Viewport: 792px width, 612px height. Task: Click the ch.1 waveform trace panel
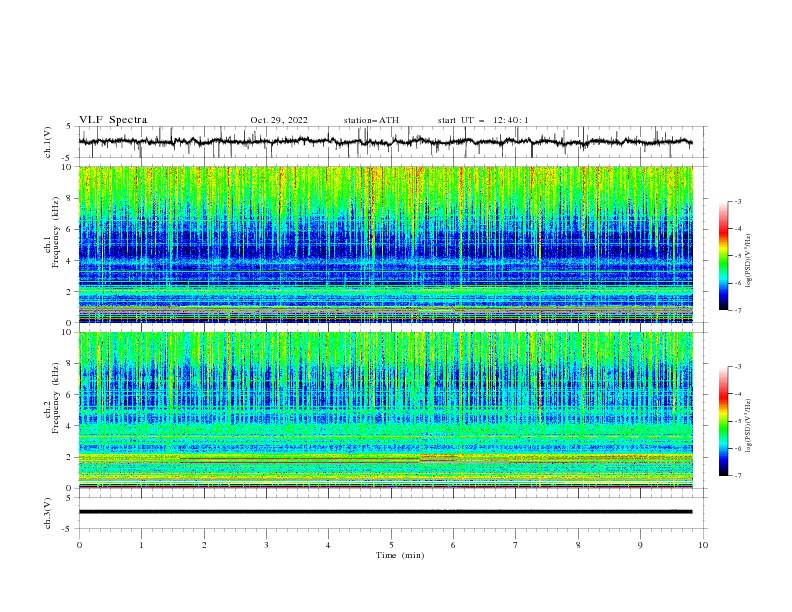point(393,142)
